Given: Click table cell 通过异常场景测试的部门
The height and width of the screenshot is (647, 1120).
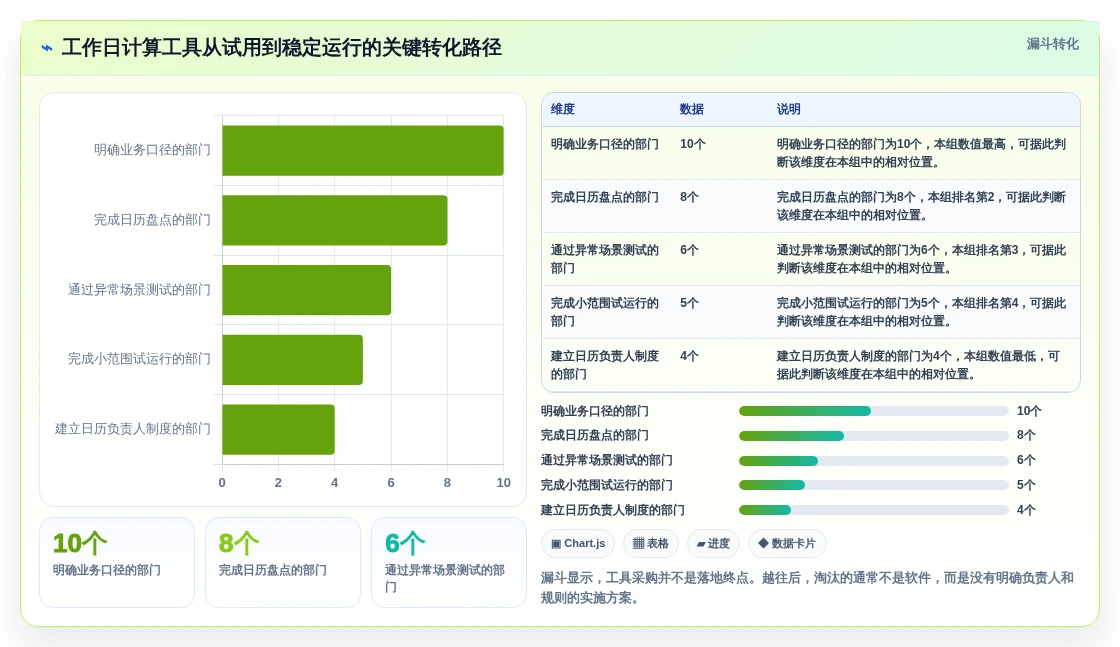Looking at the screenshot, I should coord(604,259).
